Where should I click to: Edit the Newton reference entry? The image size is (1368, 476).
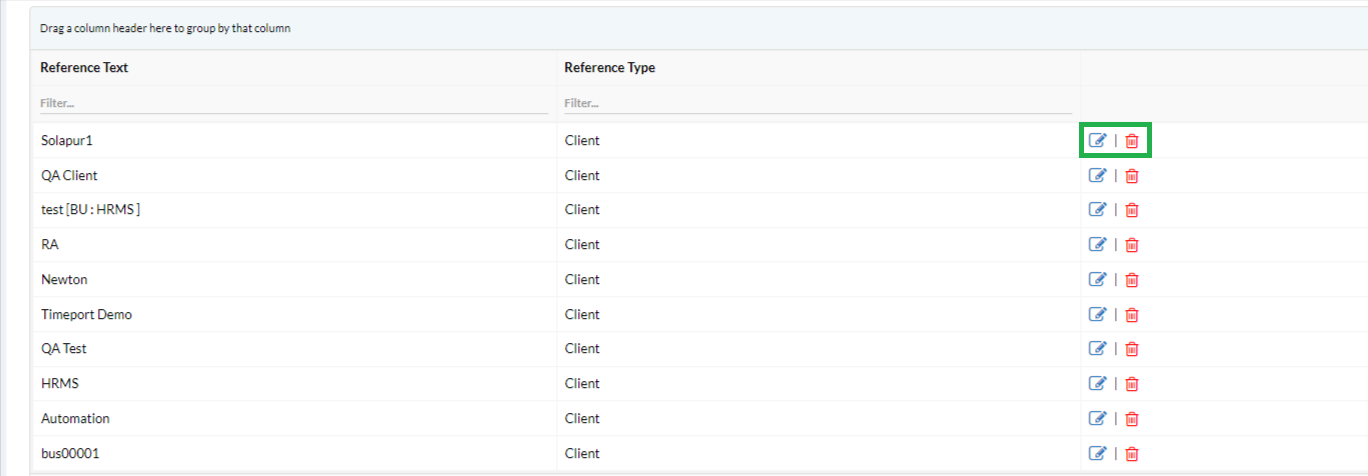point(1097,279)
